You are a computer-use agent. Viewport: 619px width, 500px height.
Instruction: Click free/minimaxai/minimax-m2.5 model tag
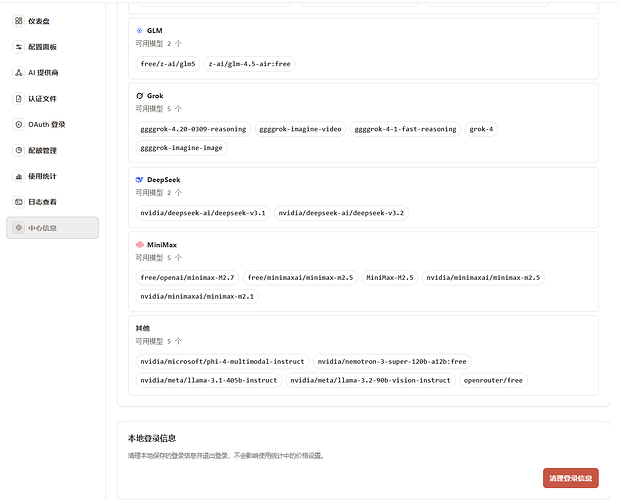pos(300,278)
